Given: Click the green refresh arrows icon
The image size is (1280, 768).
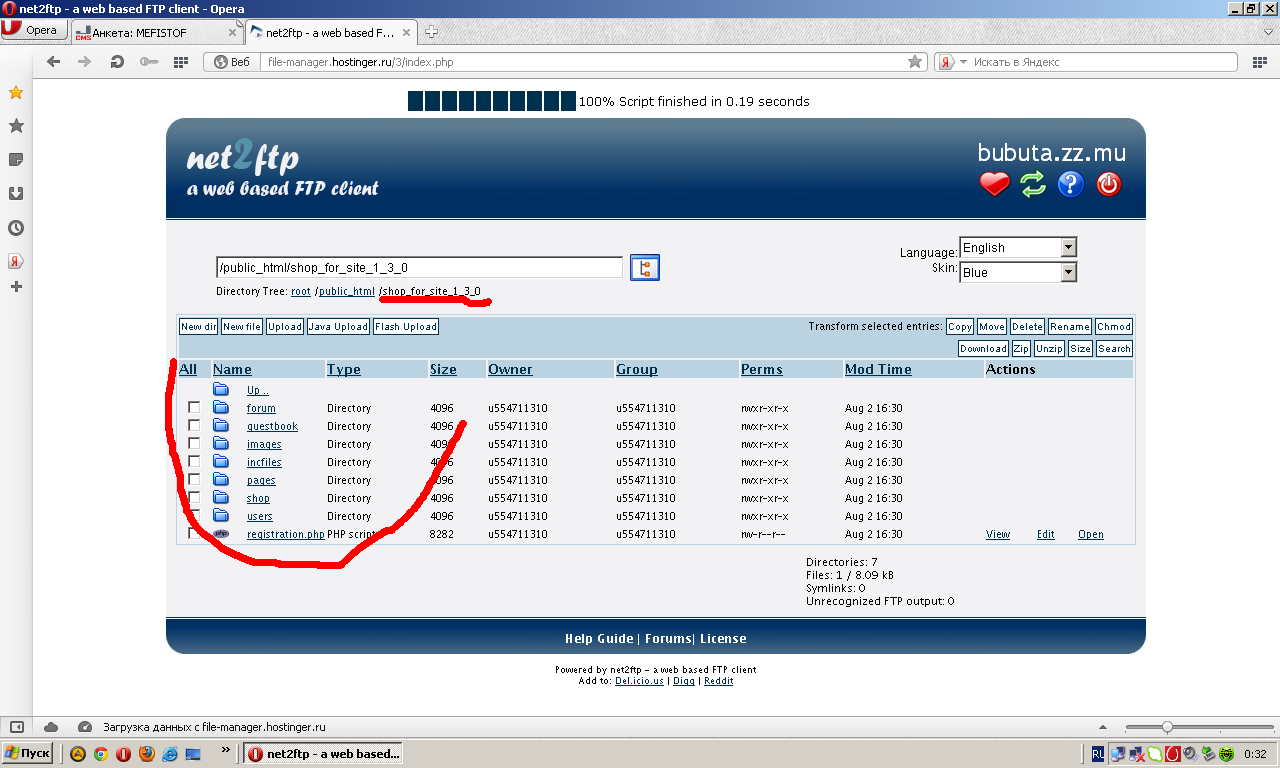Looking at the screenshot, I should (1033, 184).
